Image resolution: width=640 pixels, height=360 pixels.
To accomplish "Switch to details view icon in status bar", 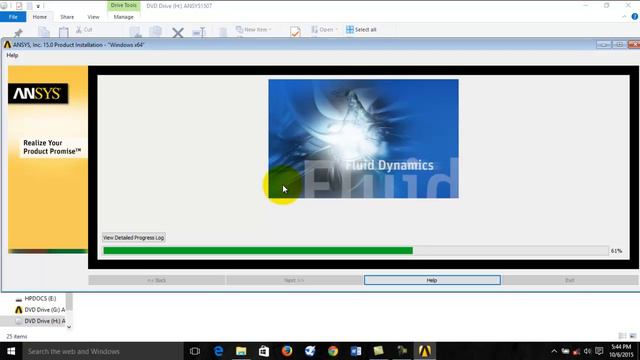I will point(622,336).
